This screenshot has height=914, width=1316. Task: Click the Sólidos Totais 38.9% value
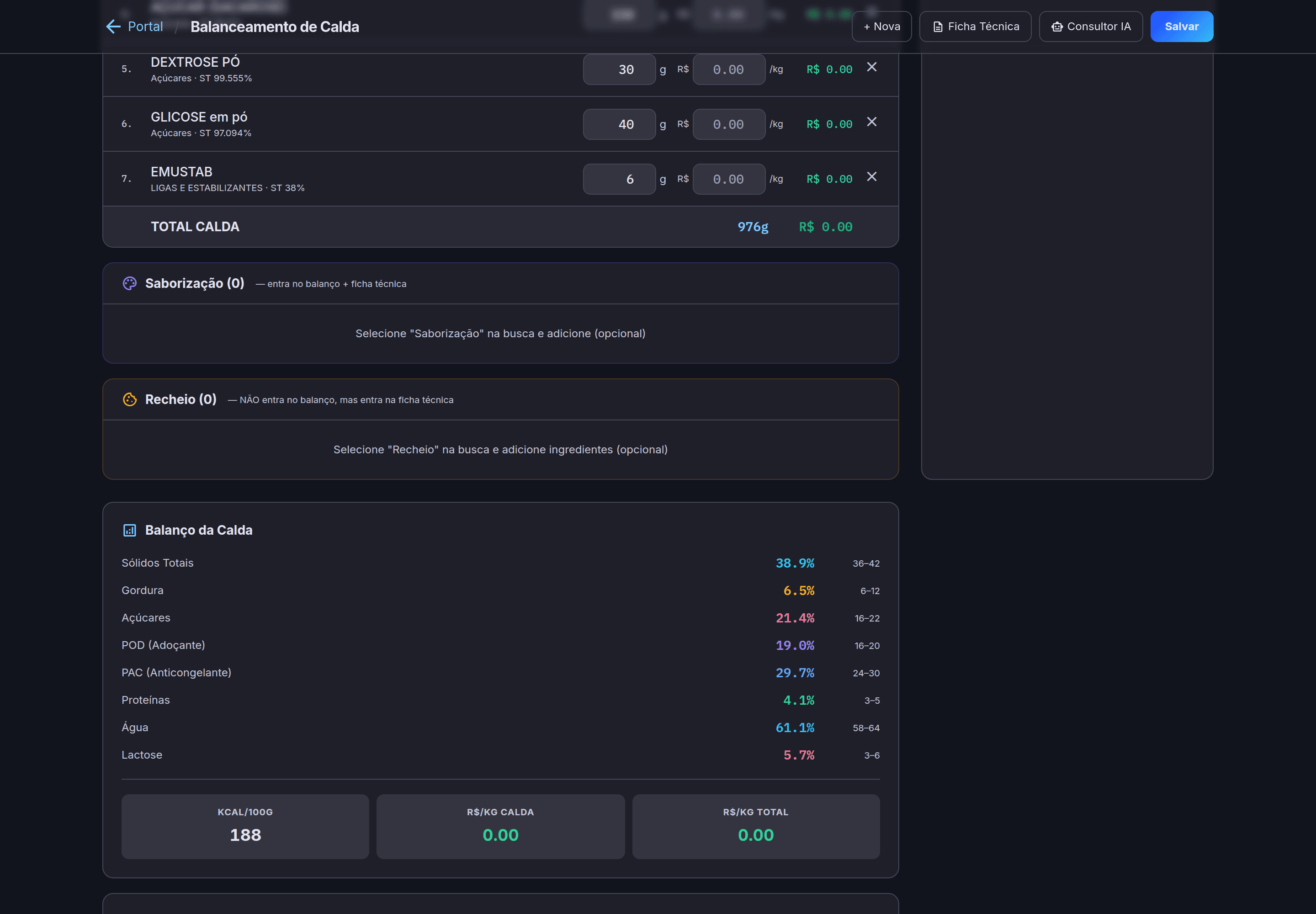click(795, 563)
